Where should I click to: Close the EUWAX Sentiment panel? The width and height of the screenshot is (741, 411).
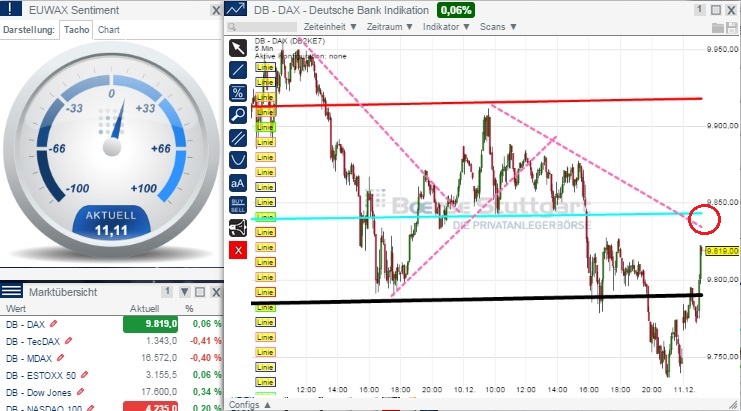(216, 10)
